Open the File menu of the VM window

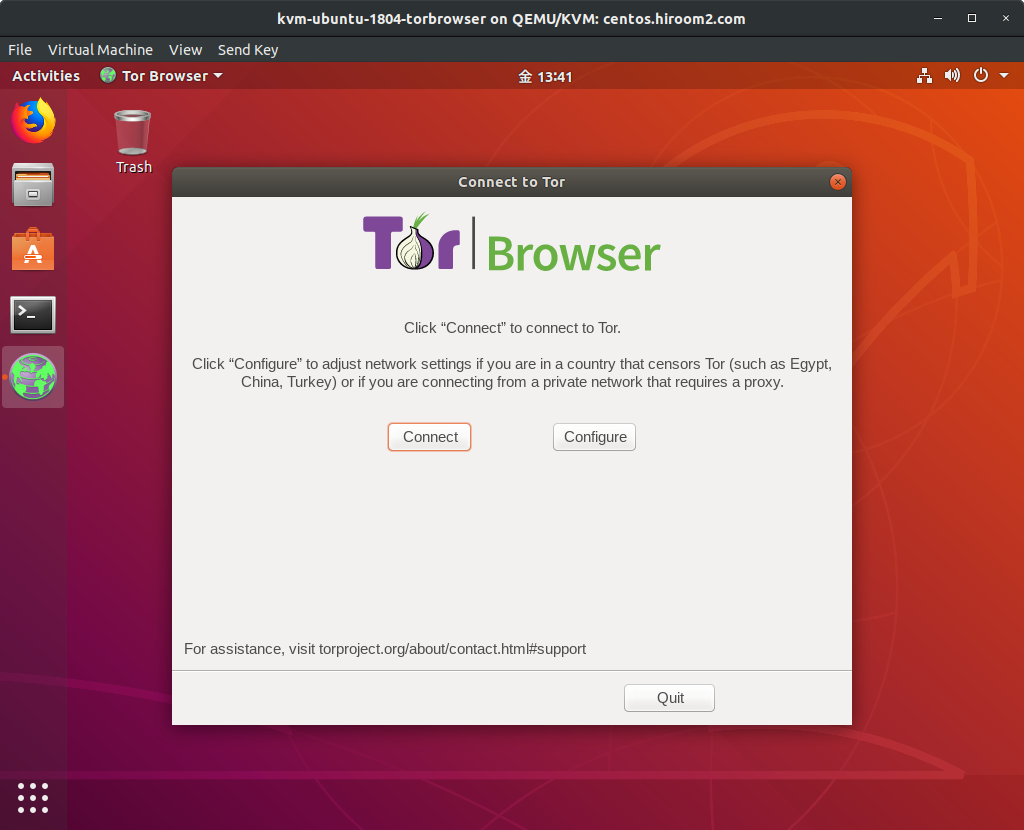(x=20, y=50)
